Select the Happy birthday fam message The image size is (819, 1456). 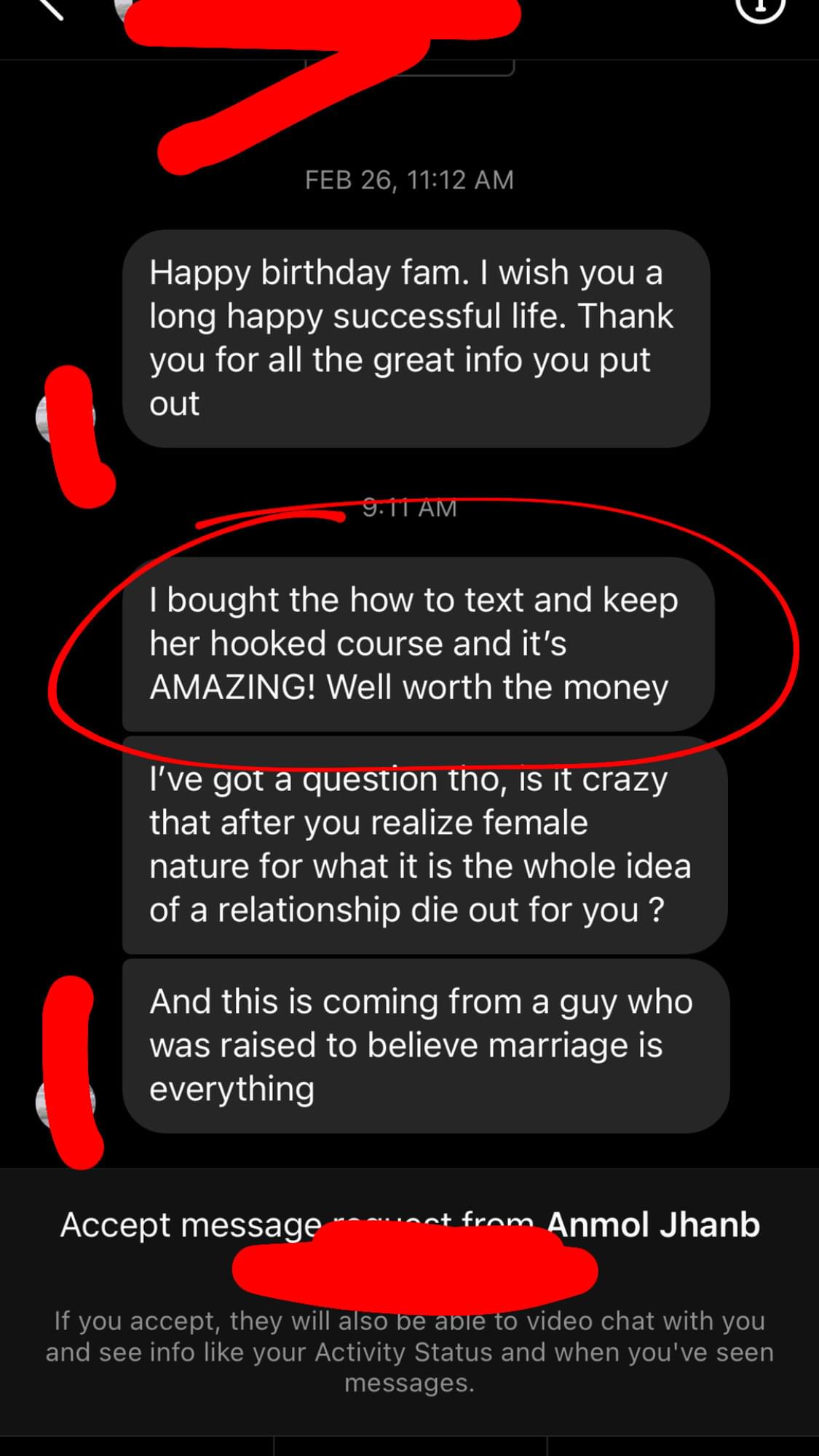pos(416,338)
